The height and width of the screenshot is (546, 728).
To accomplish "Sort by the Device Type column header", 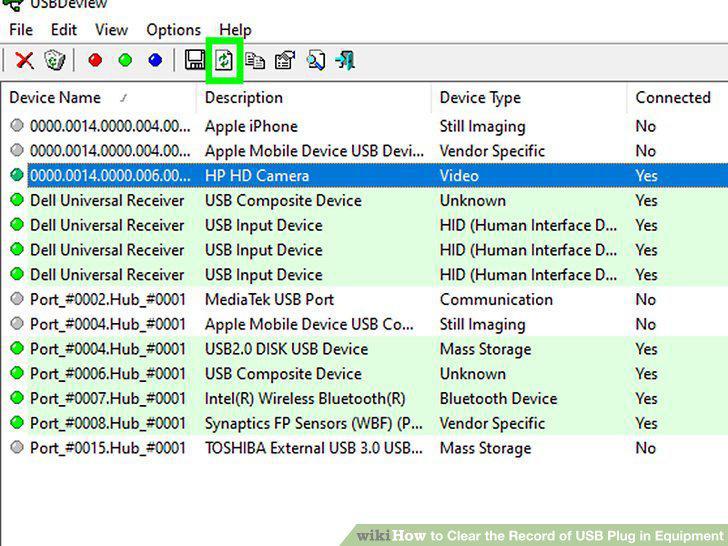I will click(x=480, y=98).
